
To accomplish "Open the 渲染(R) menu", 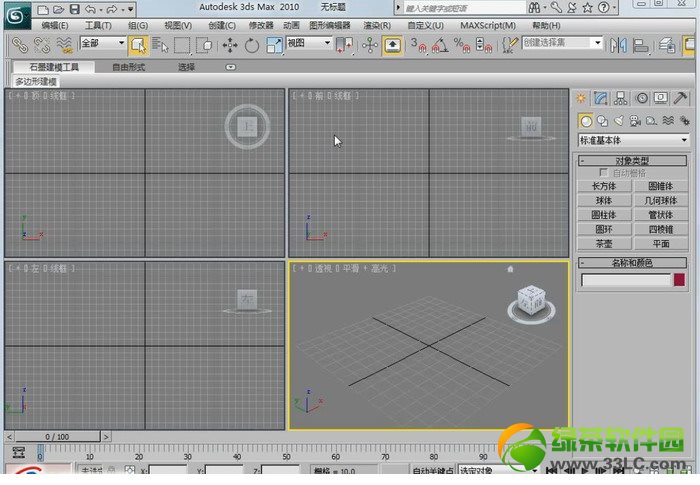I will click(377, 25).
